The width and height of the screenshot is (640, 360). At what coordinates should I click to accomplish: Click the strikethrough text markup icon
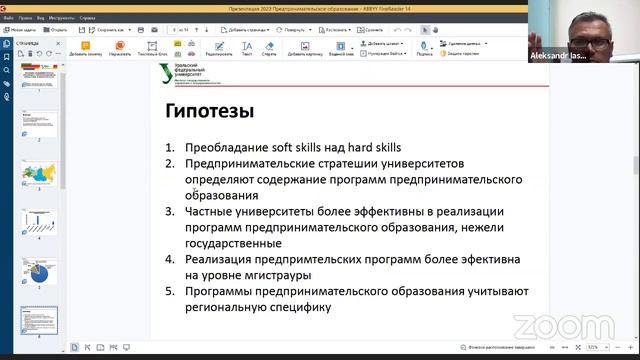point(191,53)
